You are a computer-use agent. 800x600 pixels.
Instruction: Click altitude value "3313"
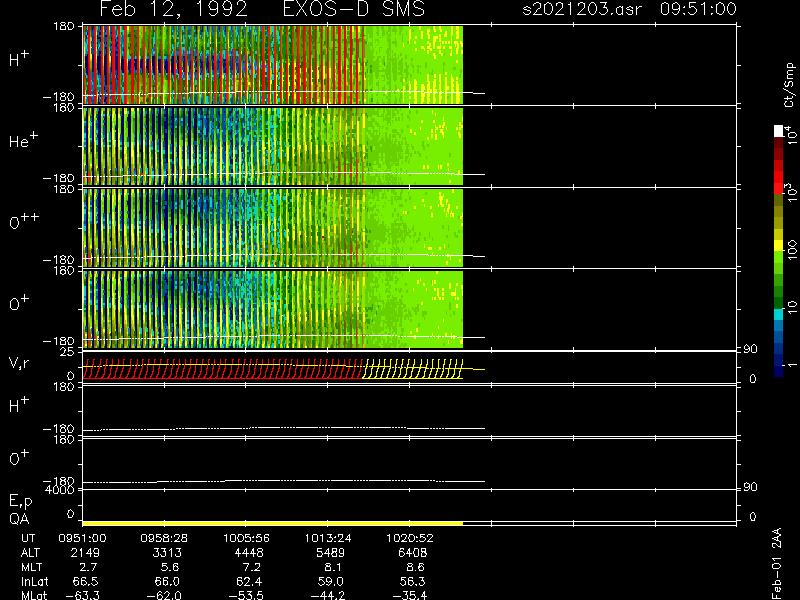coord(167,553)
